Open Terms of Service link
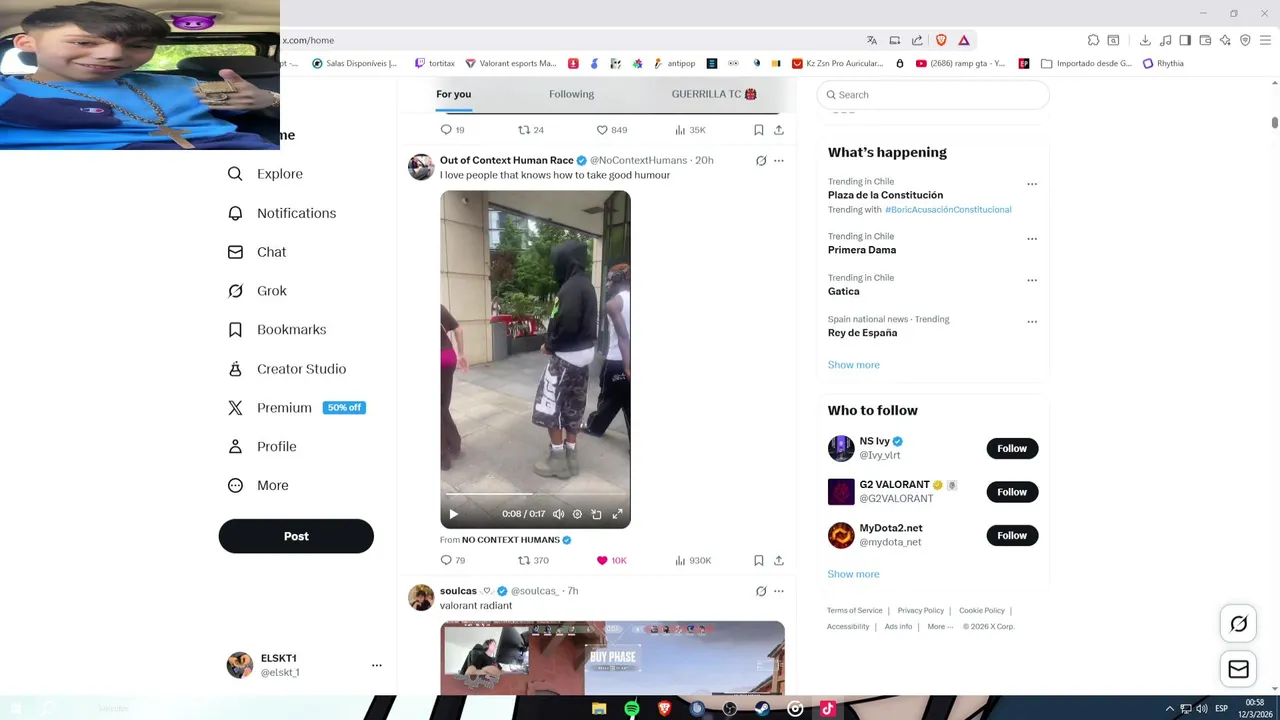 tap(854, 611)
